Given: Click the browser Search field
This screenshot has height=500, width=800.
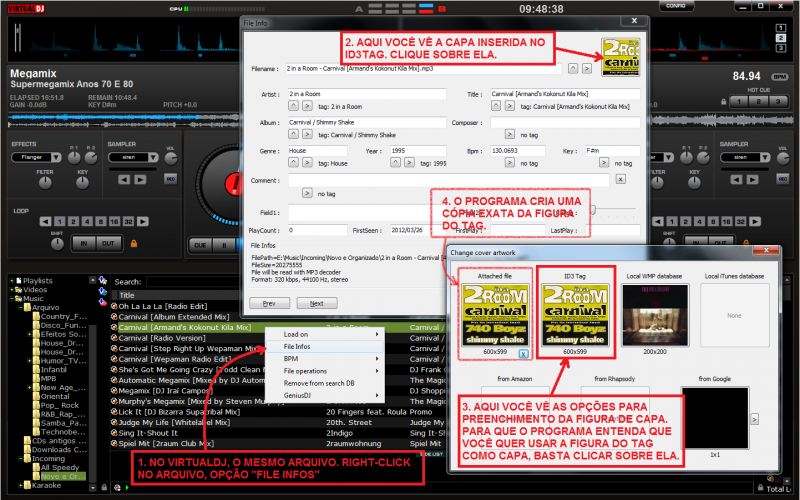Looking at the screenshot, I should [193, 282].
